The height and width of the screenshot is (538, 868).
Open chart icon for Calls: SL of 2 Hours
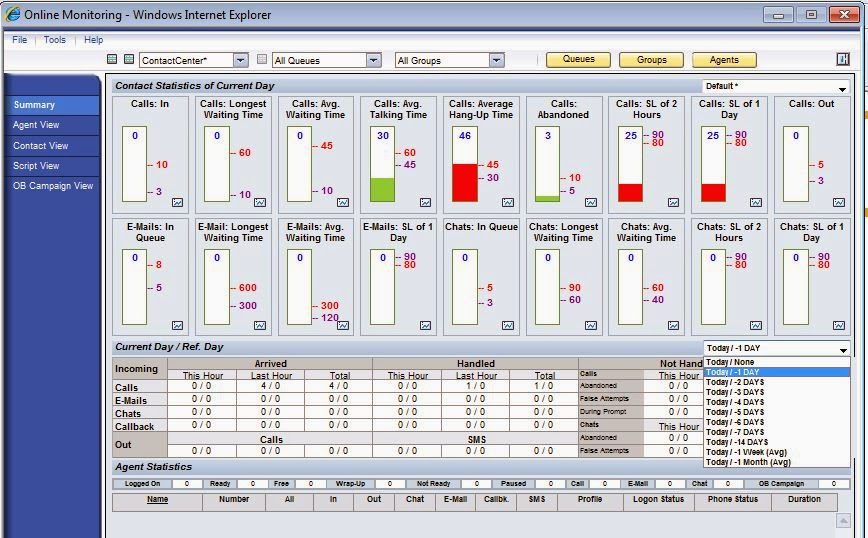[x=673, y=203]
